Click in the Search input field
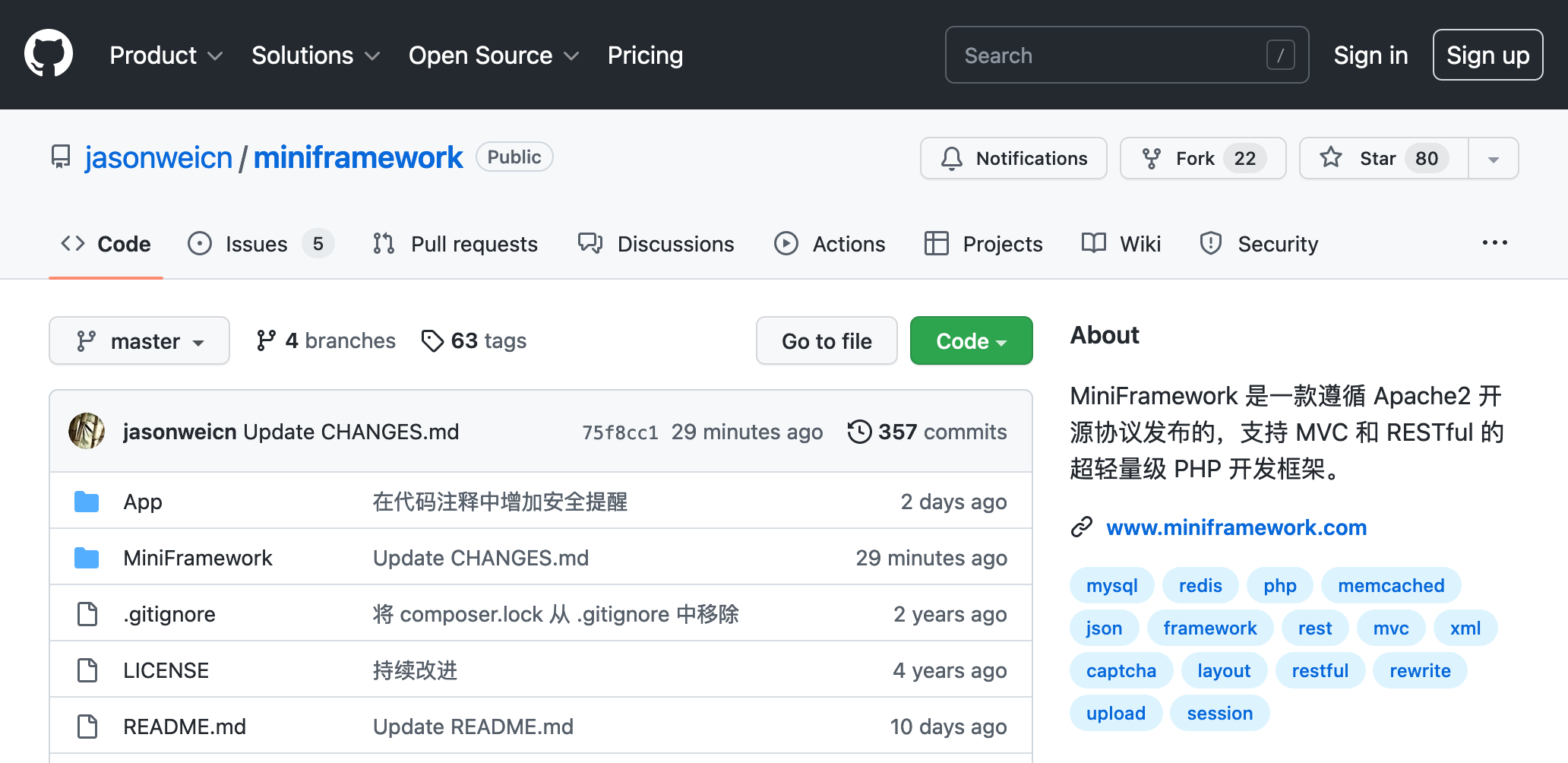 pyautogui.click(x=1127, y=55)
